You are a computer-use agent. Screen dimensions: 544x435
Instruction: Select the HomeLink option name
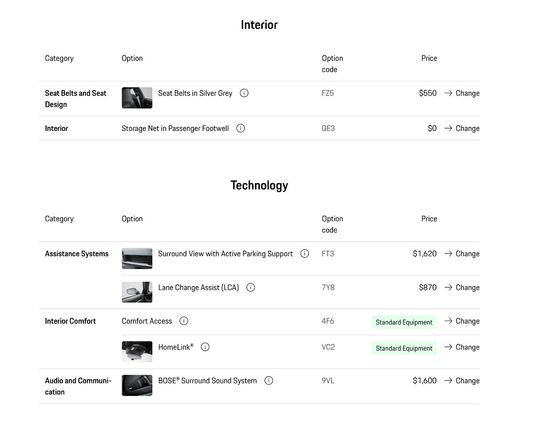point(176,347)
